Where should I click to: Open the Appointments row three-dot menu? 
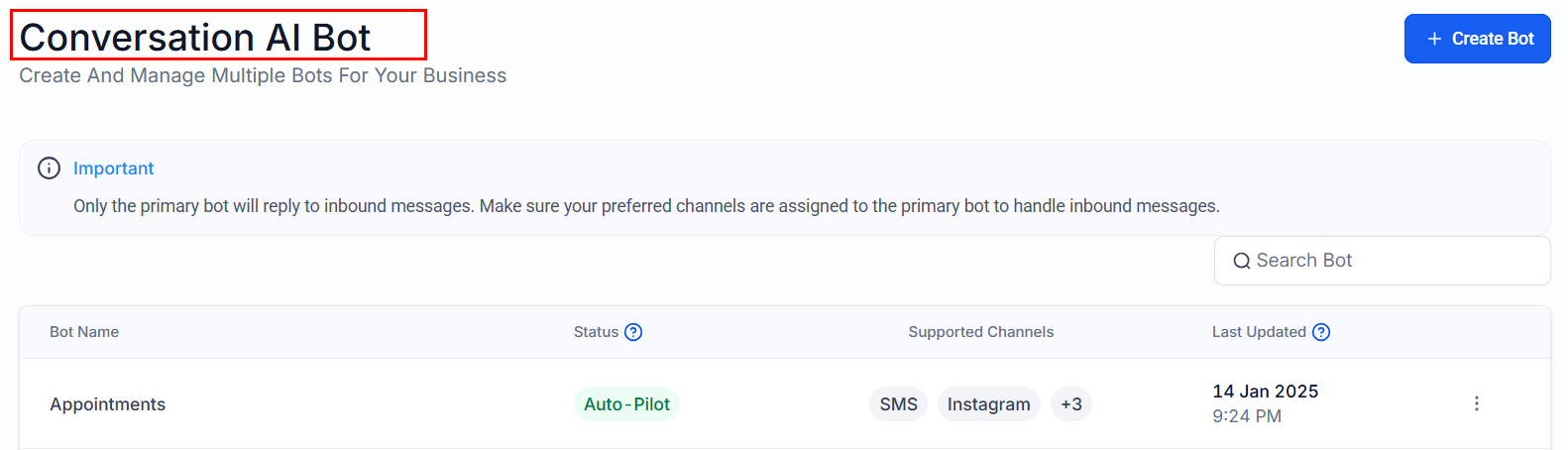pyautogui.click(x=1476, y=403)
